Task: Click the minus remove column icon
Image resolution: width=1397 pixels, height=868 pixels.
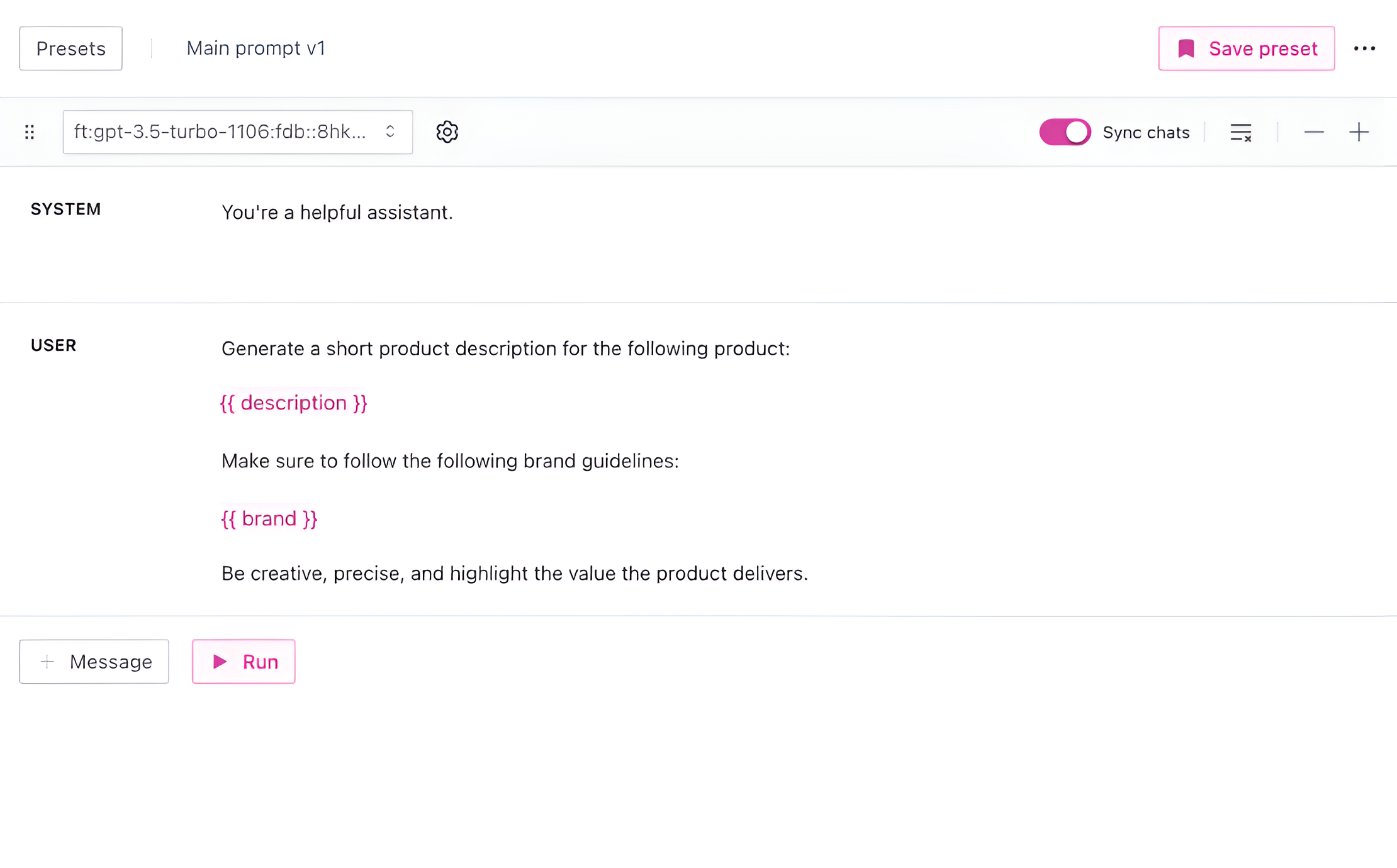Action: click(x=1313, y=132)
